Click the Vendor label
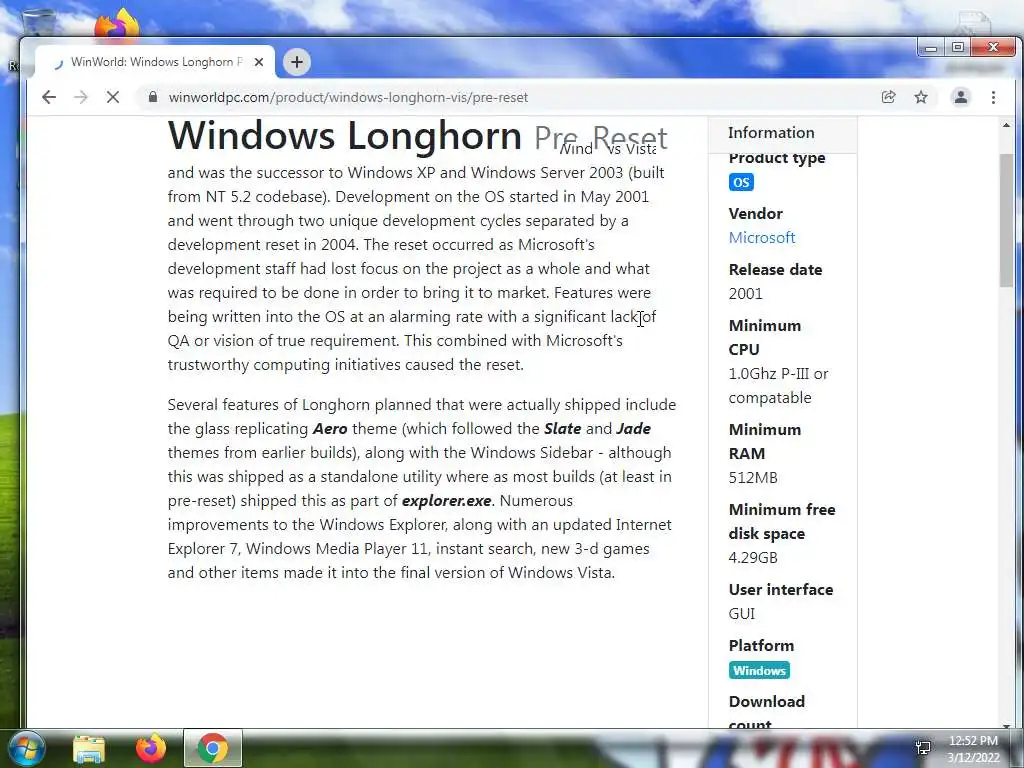Image resolution: width=1024 pixels, height=768 pixels. click(756, 214)
